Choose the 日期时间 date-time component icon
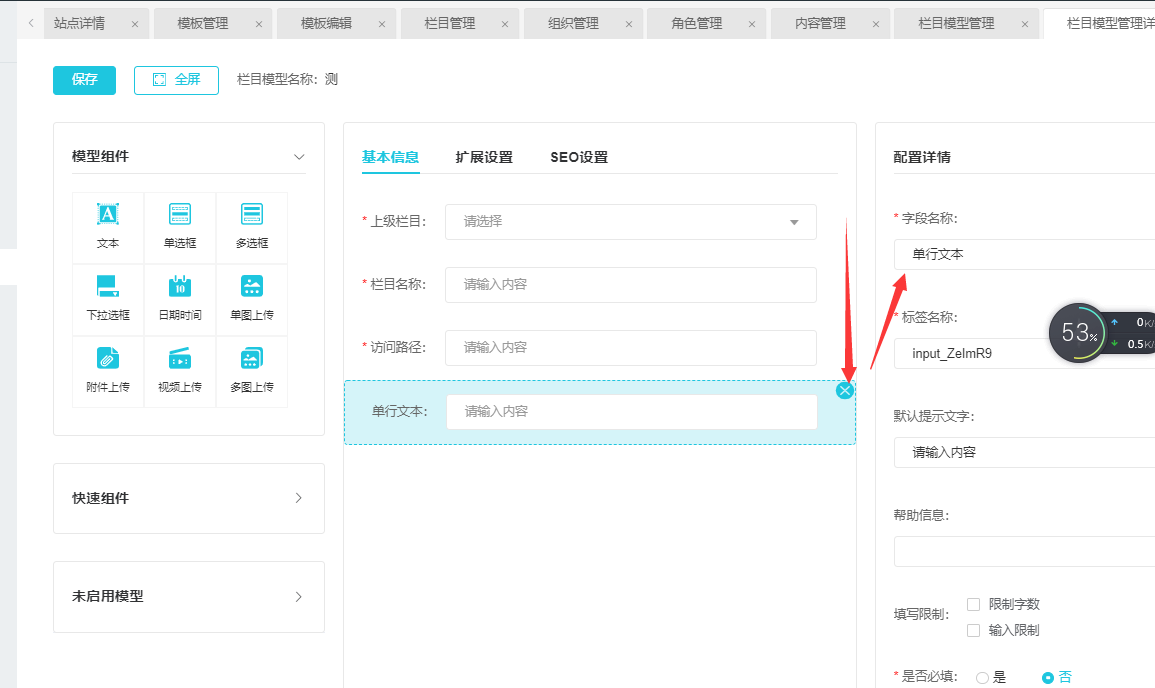 180,287
